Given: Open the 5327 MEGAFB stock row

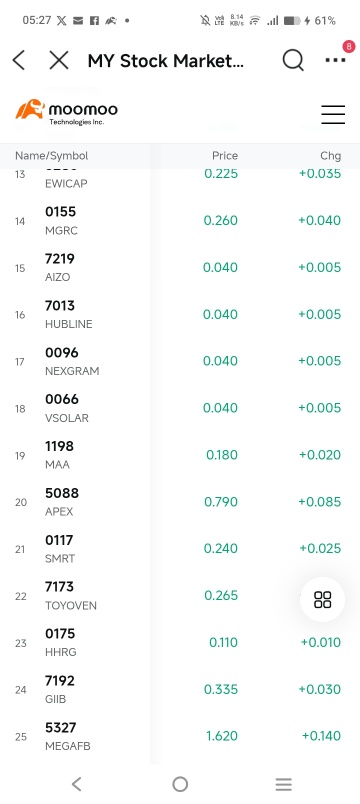Looking at the screenshot, I should click(x=180, y=736).
